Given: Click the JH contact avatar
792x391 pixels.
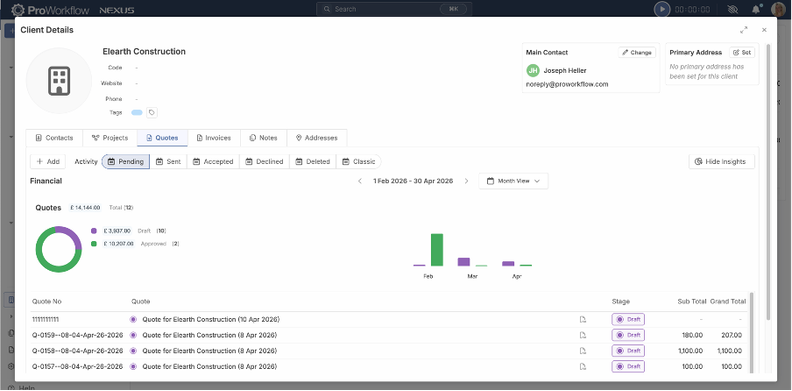Looking at the screenshot, I should 533,71.
